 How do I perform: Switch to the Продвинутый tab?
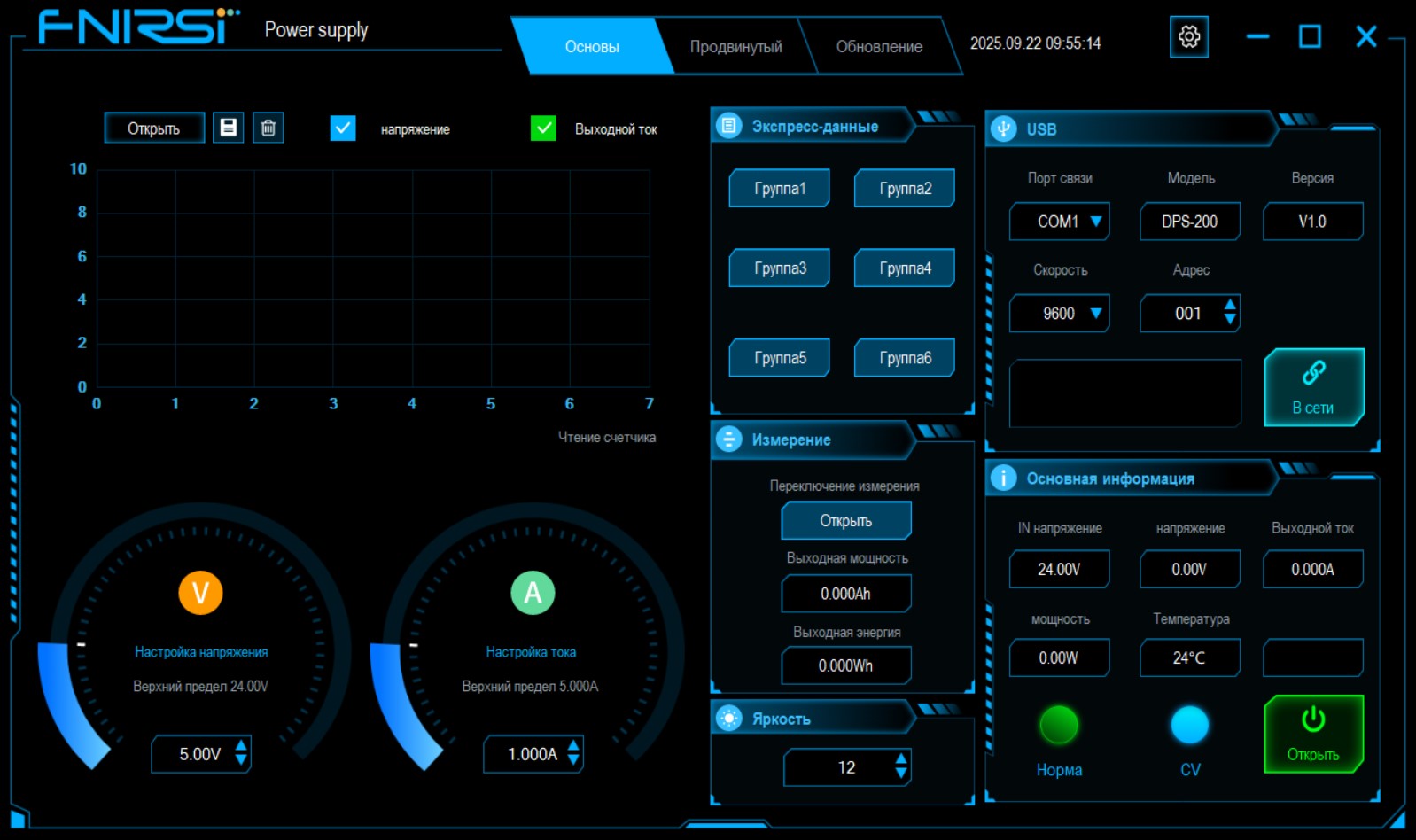click(x=735, y=46)
